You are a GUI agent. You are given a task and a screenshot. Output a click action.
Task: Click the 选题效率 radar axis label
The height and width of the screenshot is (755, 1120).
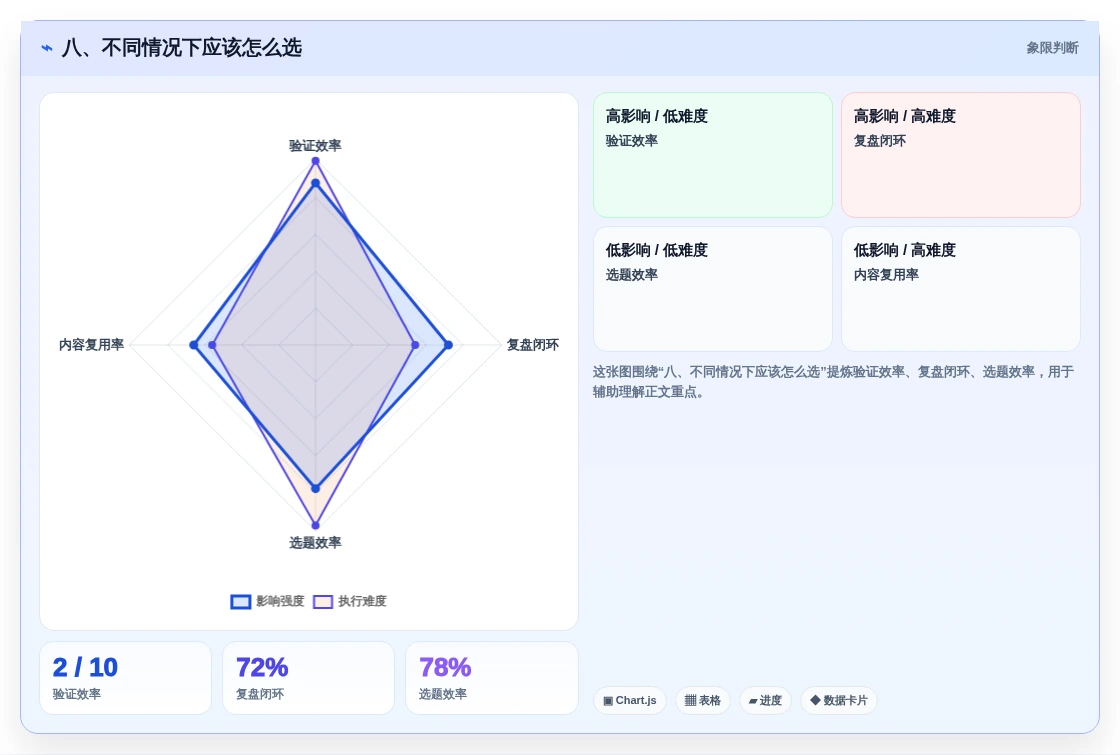point(315,543)
